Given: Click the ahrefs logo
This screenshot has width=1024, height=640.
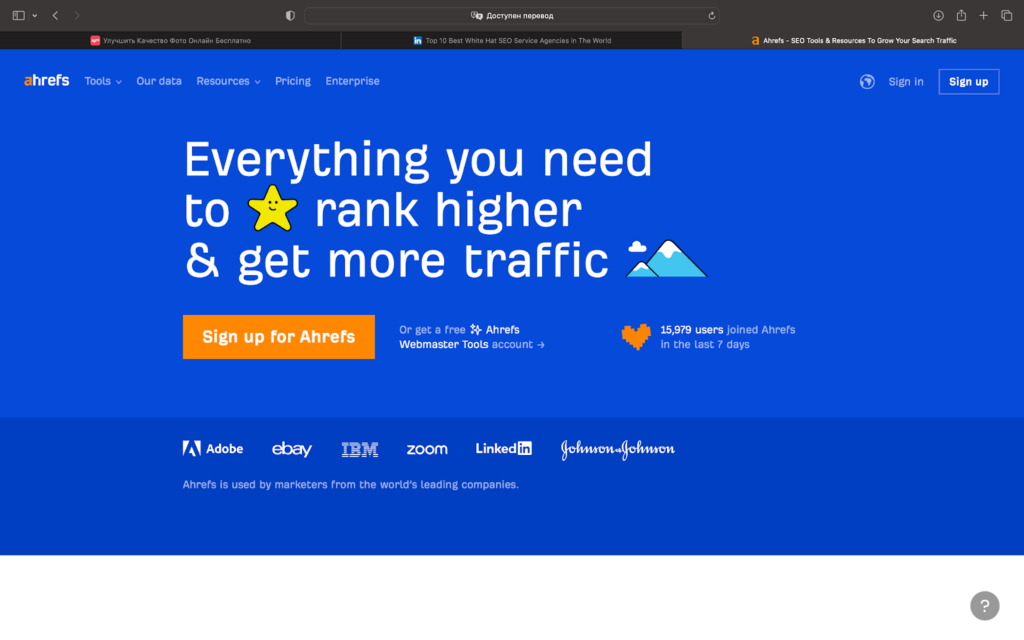Looking at the screenshot, I should [46, 80].
